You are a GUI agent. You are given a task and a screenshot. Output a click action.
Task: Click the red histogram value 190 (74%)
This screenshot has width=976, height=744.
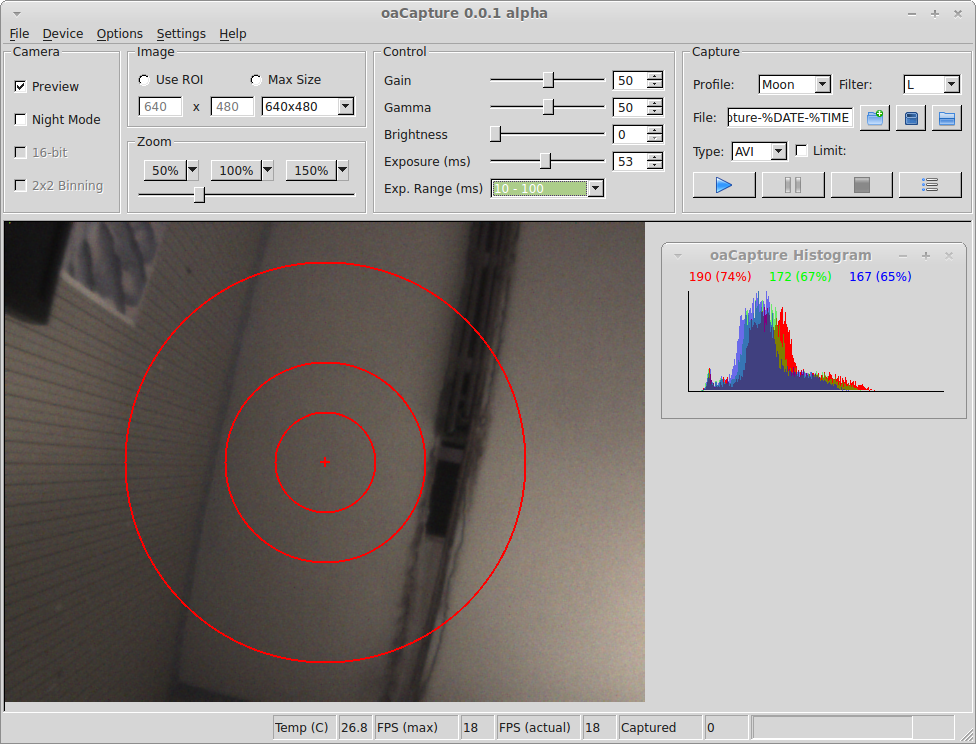[720, 276]
